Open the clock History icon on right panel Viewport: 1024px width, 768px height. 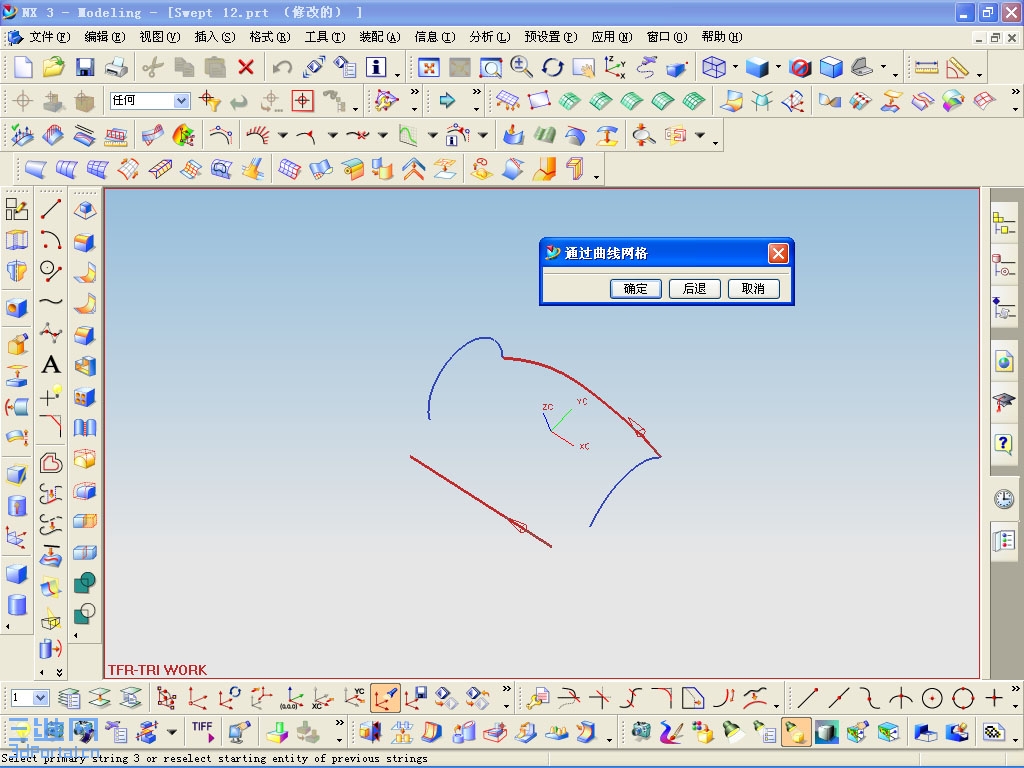click(x=1004, y=500)
